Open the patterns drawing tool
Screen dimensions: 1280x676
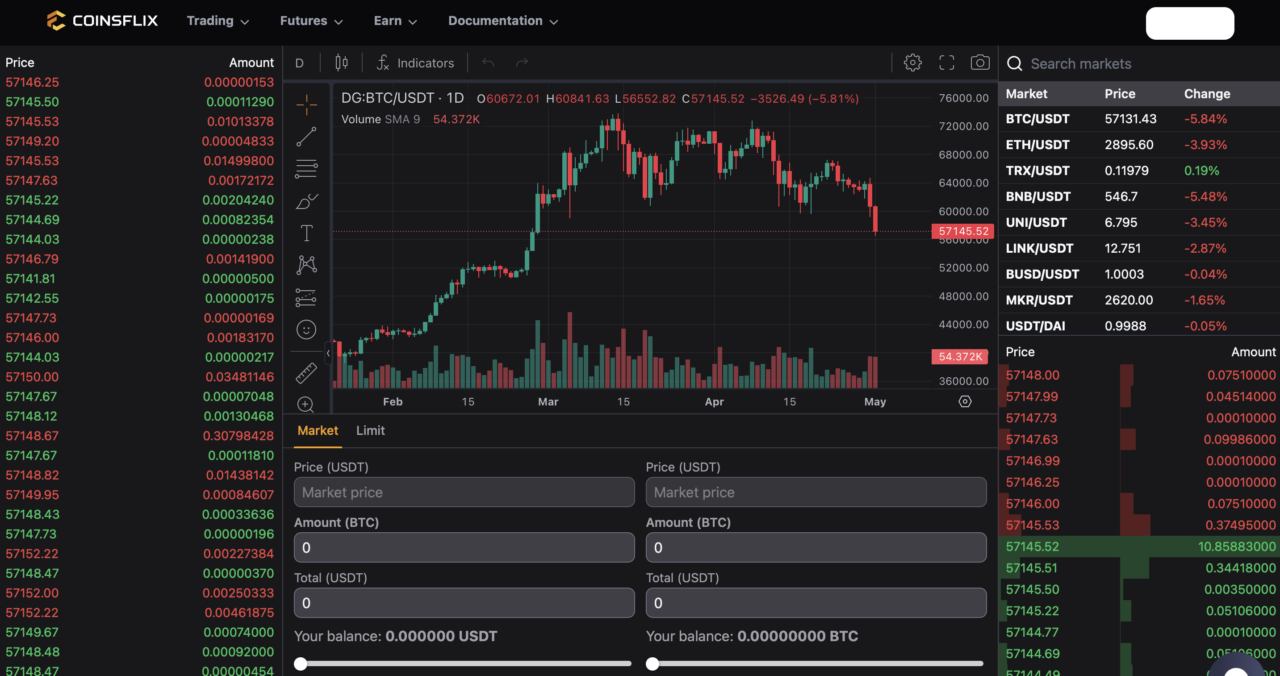(307, 265)
